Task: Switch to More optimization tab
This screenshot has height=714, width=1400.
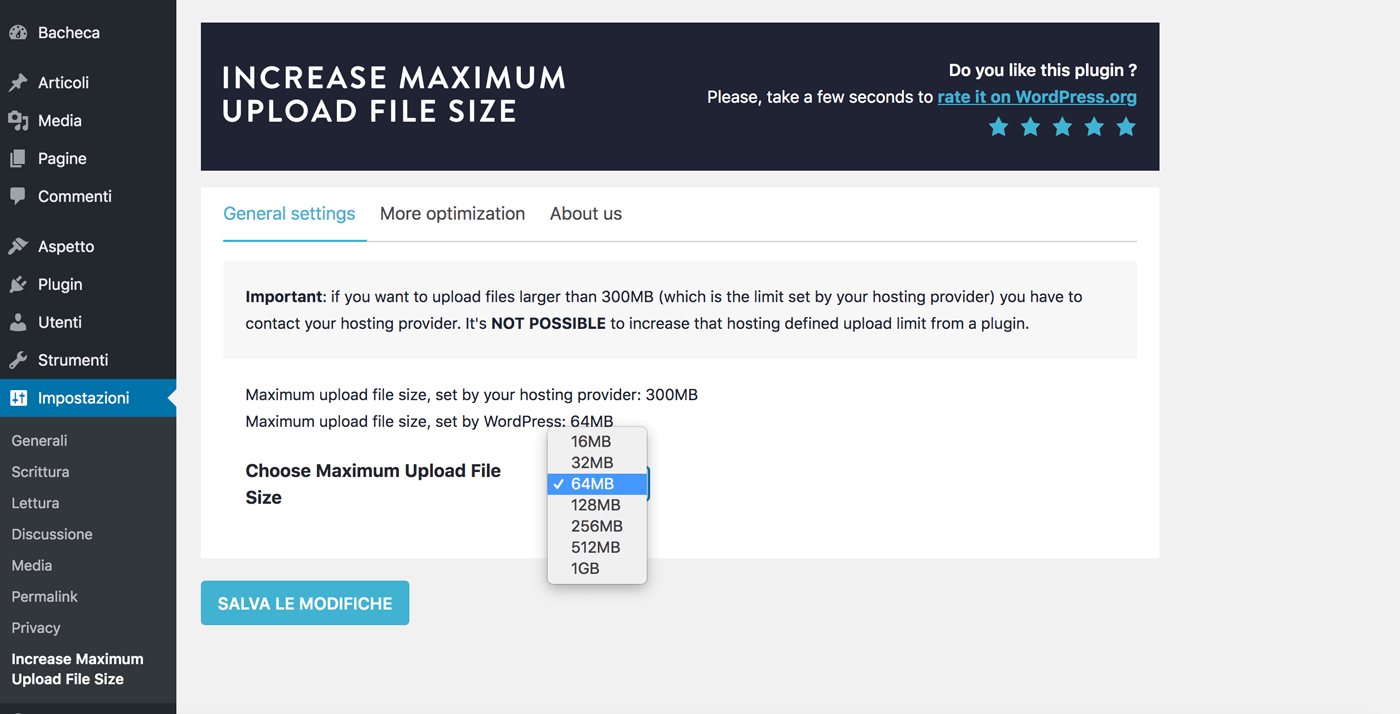Action: 452,214
